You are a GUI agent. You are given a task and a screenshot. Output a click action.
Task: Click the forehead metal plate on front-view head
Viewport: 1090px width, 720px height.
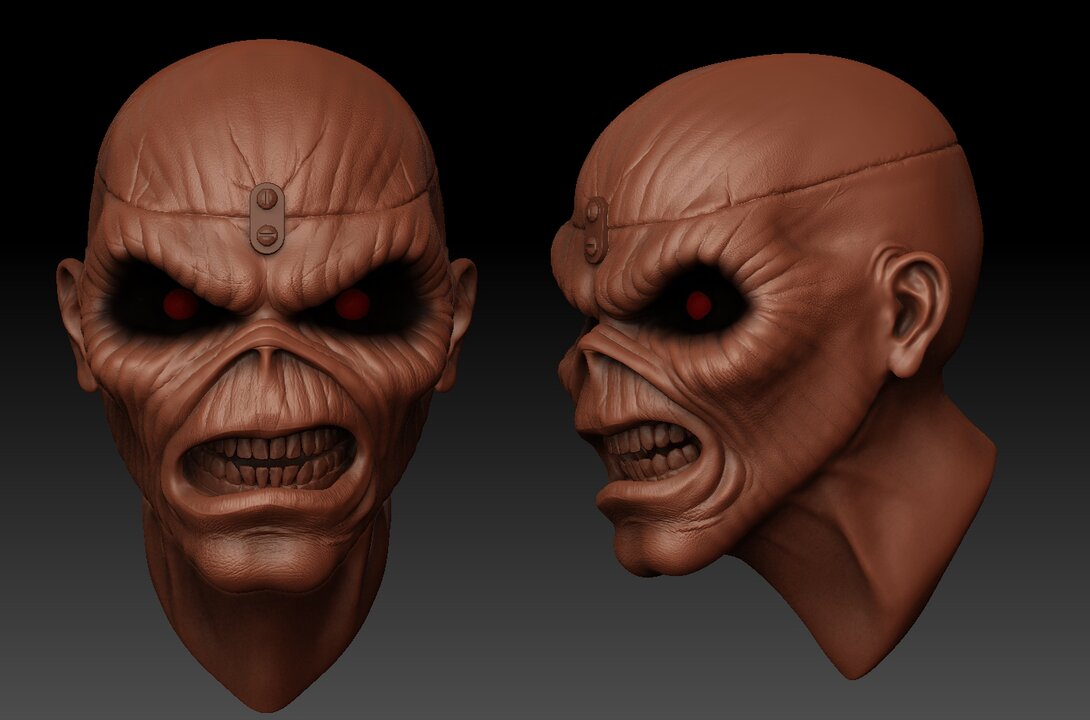click(x=267, y=218)
